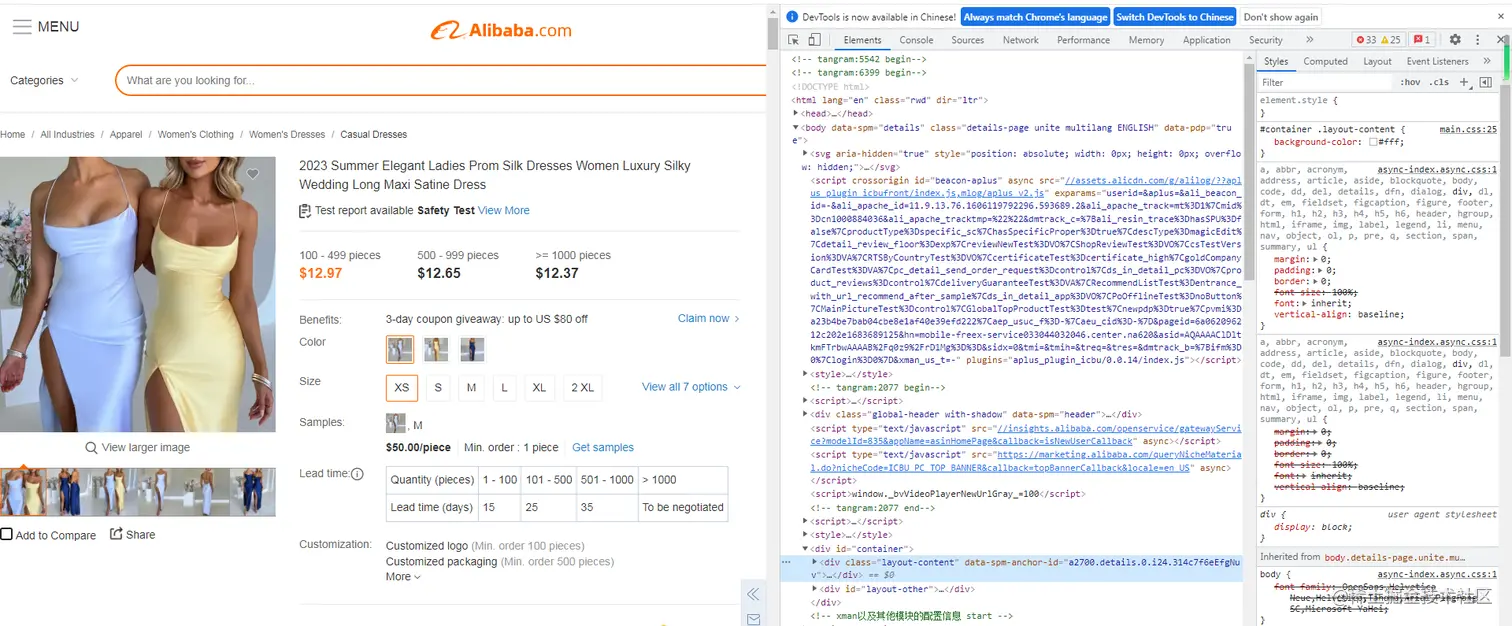The height and width of the screenshot is (626, 1512).
Task: Collapse the body element node
Action: coord(797,128)
